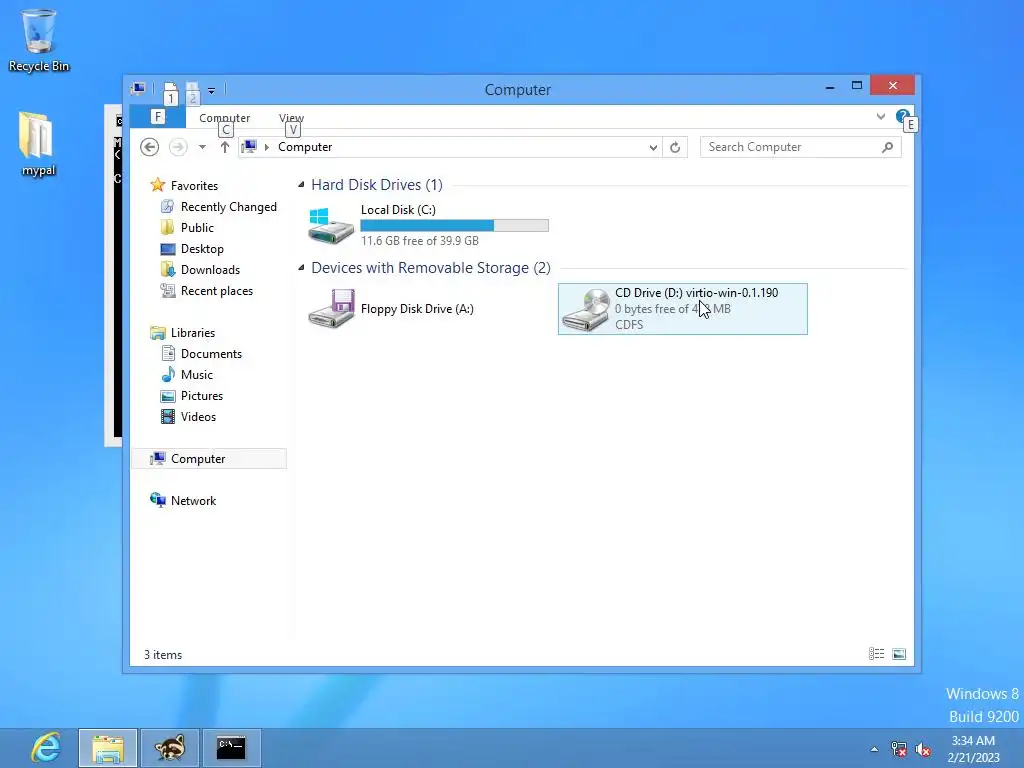
Task: Select the Floppy Disk Drive (A:) icon
Action: [330, 308]
